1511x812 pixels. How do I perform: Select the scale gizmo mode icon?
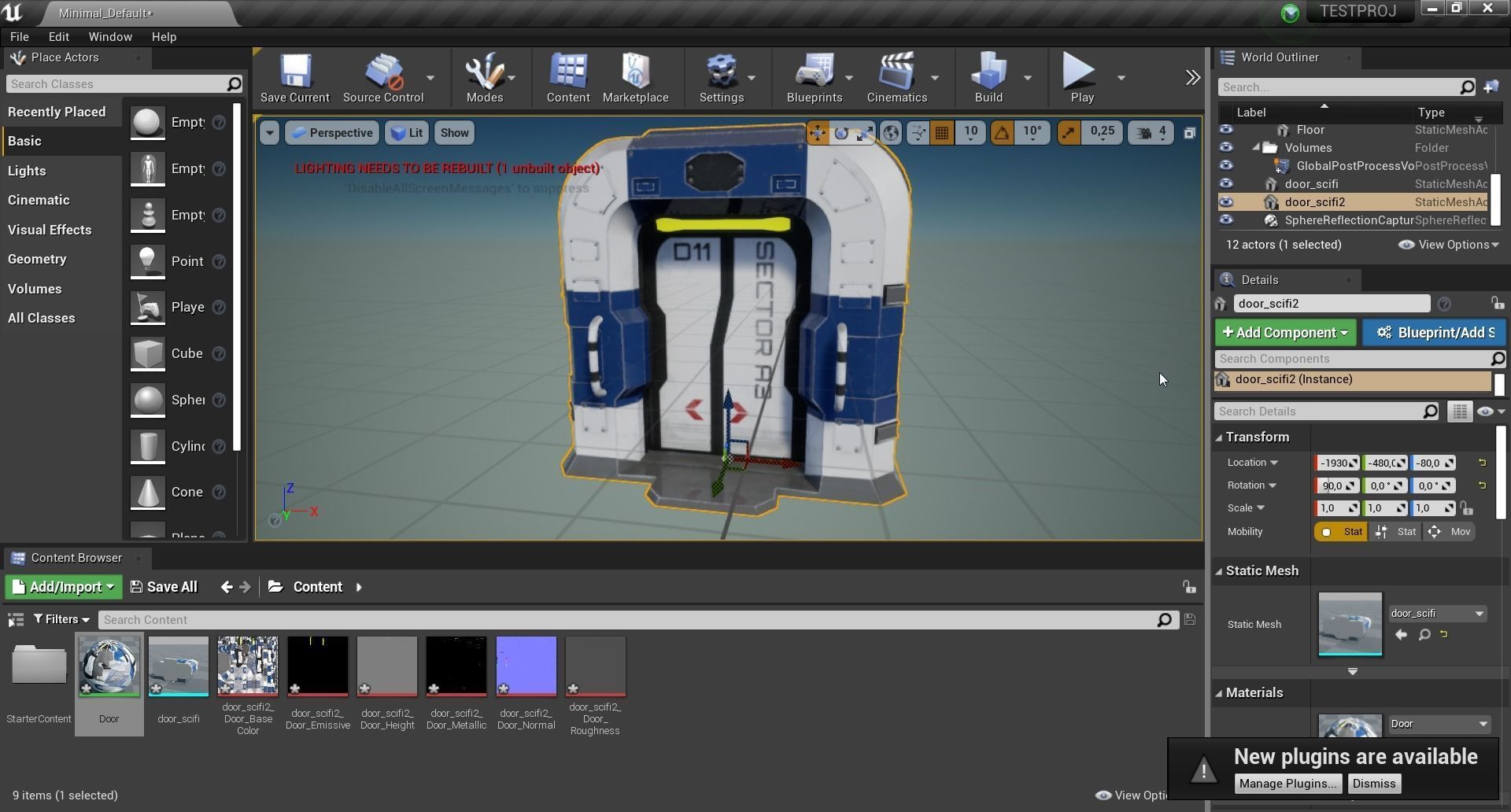tap(864, 133)
